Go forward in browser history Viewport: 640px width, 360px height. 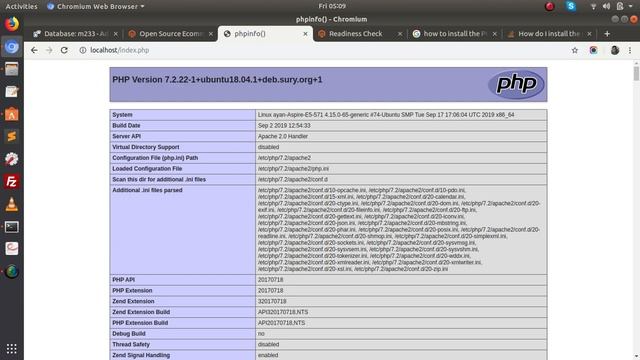[x=49, y=50]
